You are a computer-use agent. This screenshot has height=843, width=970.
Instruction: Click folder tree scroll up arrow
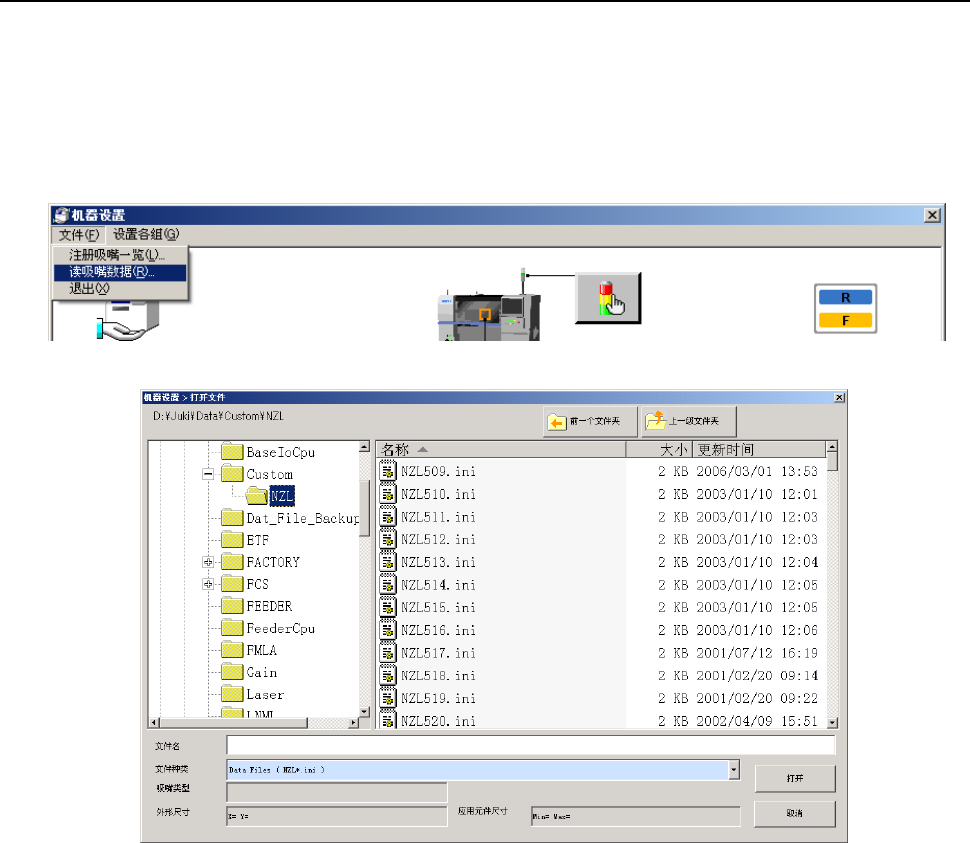coord(364,447)
